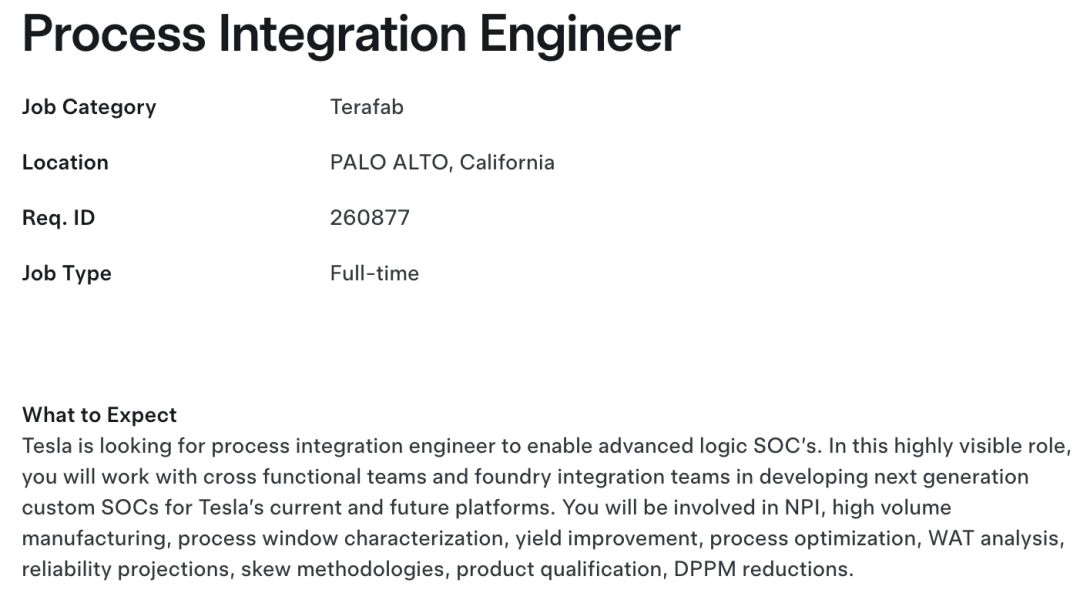Click the phrase 'WAT analysis'
Screen dimensions: 1080x593
point(993,539)
